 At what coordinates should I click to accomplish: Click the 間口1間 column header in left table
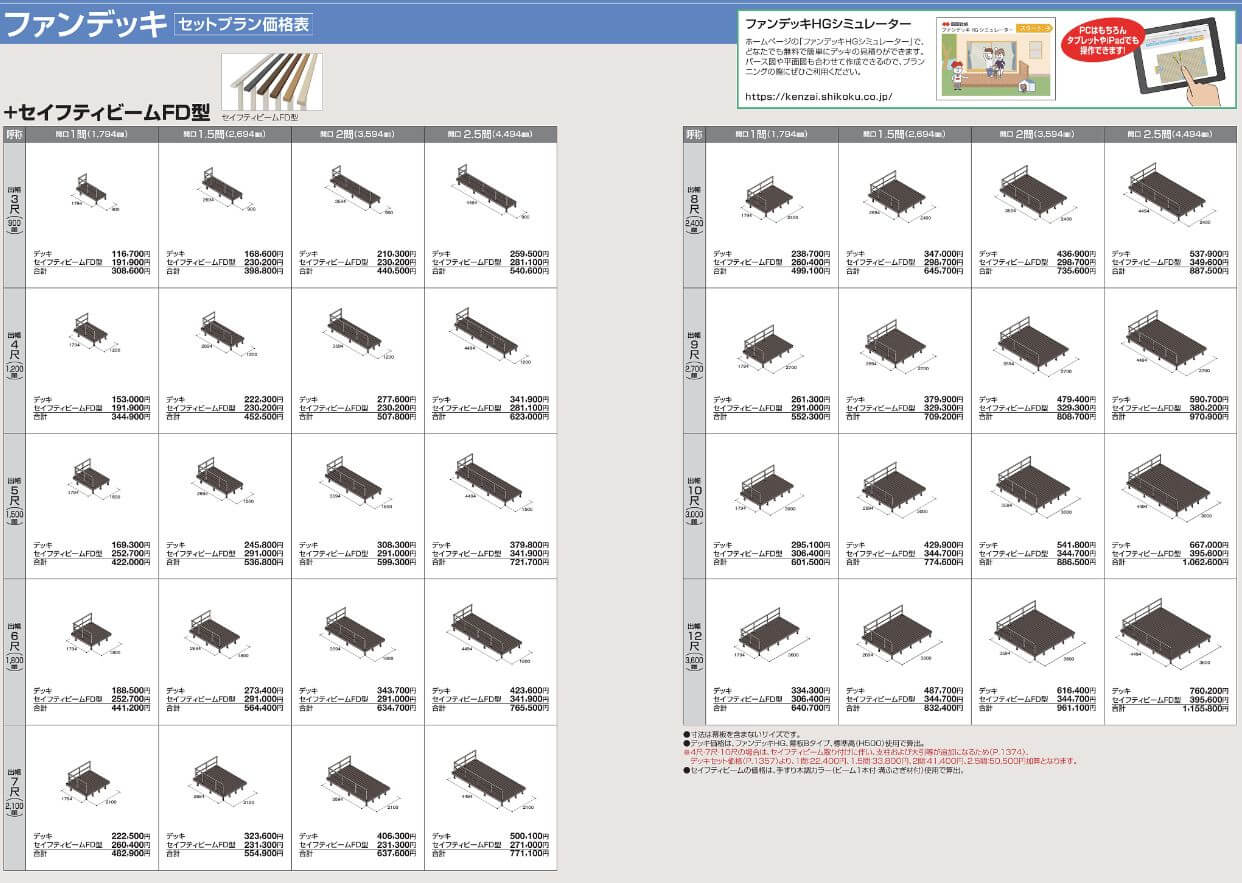(92, 133)
